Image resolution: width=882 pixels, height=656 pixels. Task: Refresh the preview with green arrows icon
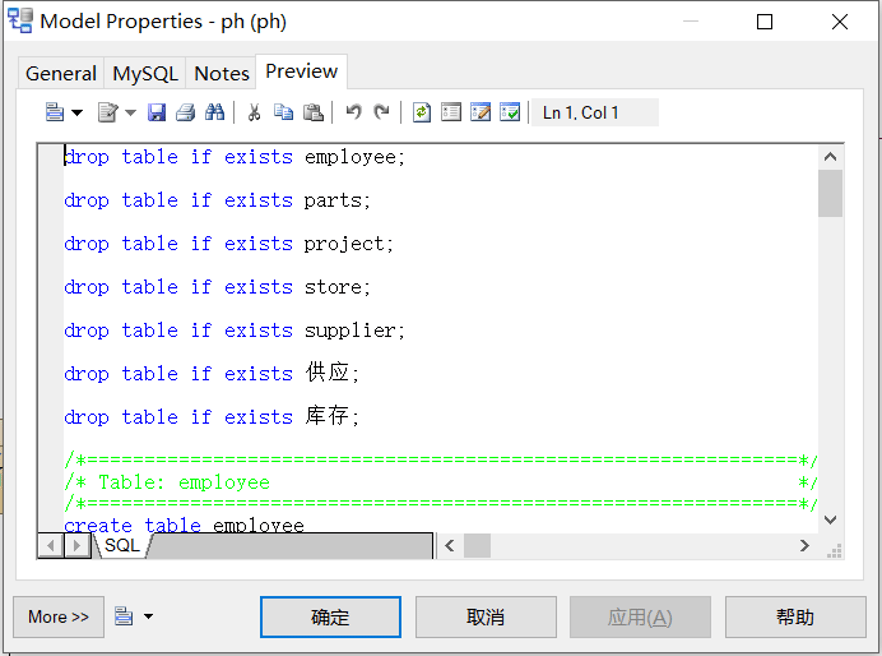pos(421,113)
